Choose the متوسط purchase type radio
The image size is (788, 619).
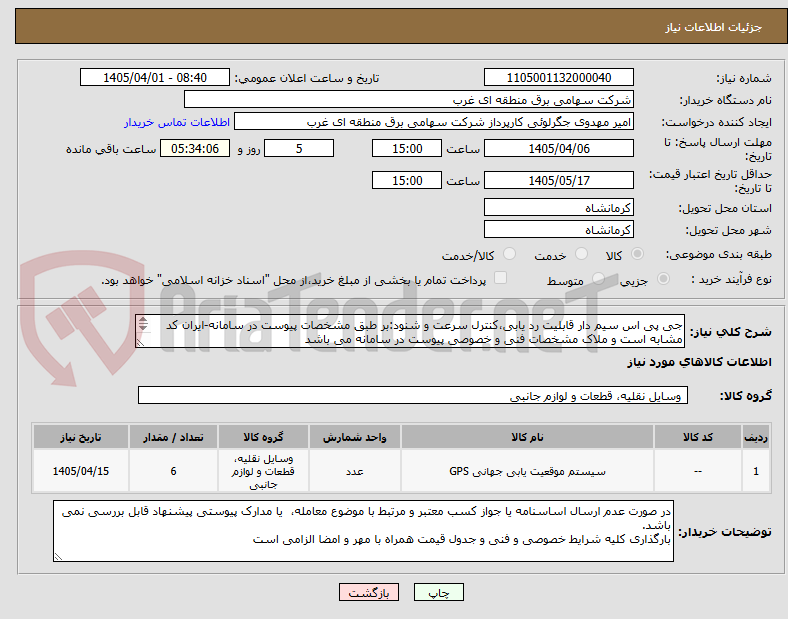(x=598, y=279)
